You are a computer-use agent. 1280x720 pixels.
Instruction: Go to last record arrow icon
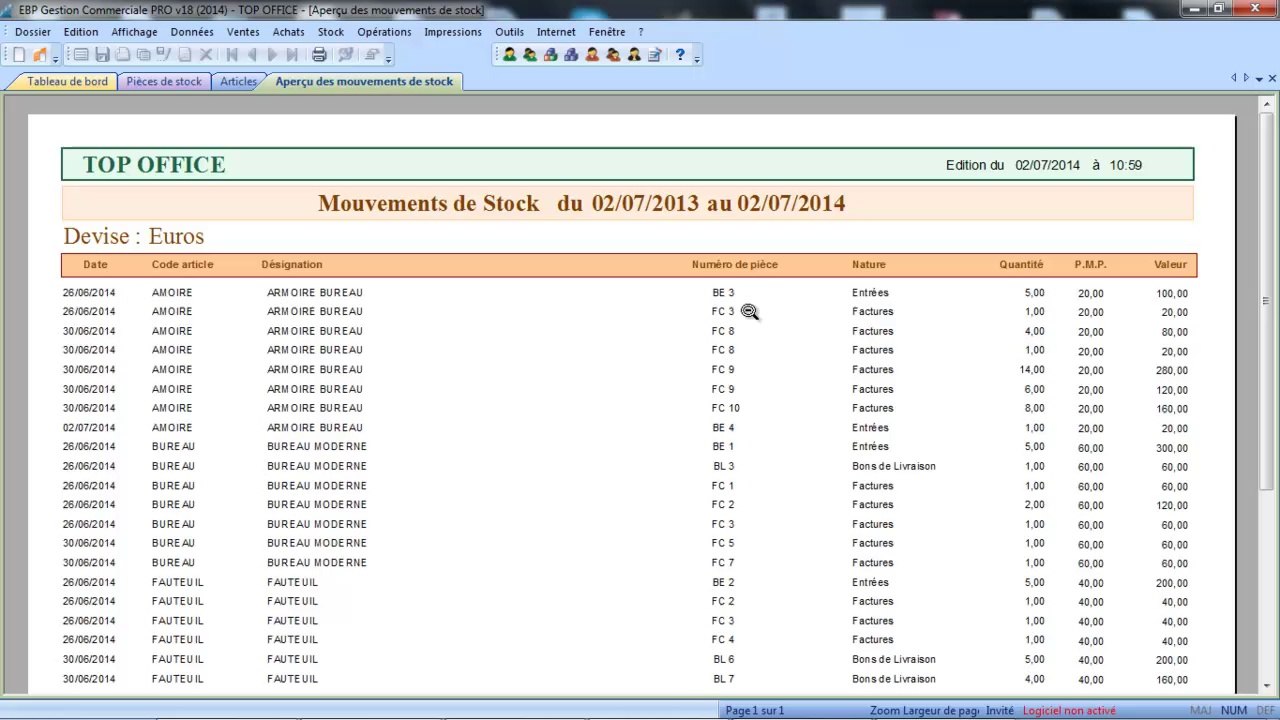tap(292, 55)
